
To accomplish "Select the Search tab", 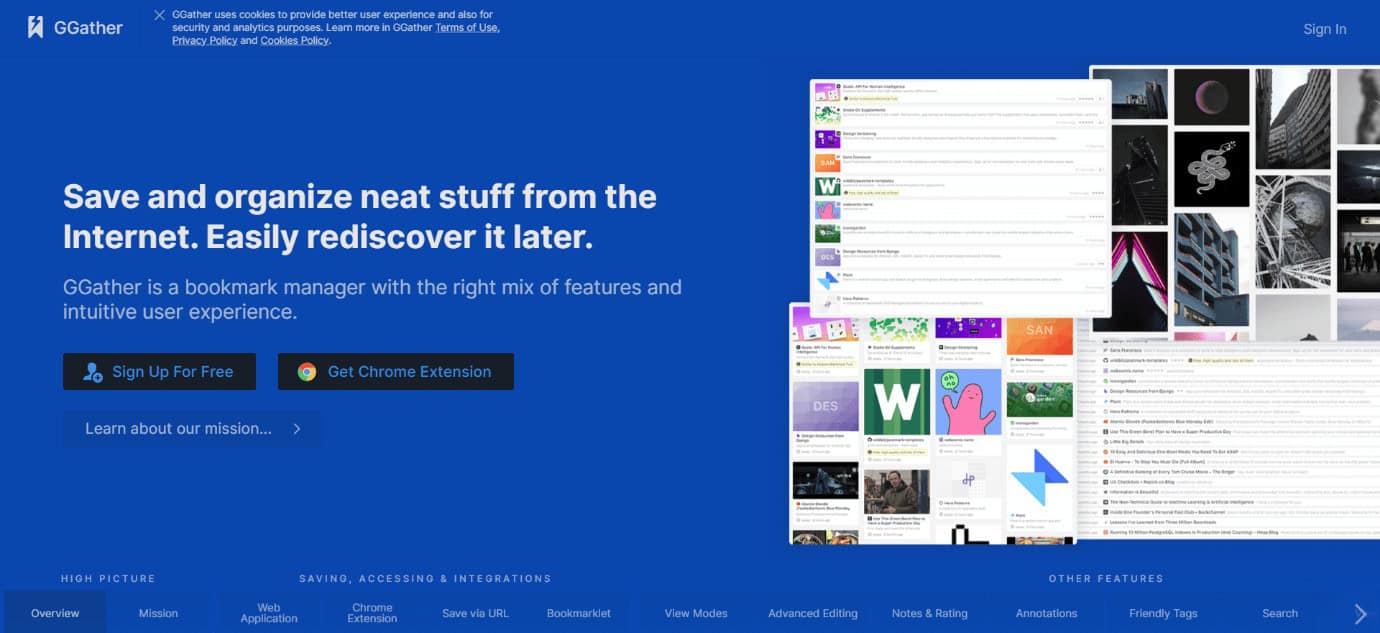I will [1280, 613].
